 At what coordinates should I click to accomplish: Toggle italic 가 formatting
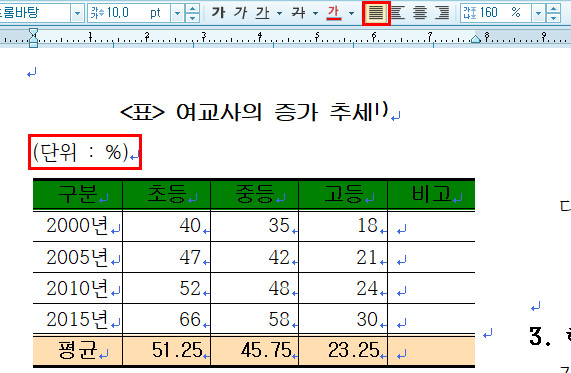240,13
